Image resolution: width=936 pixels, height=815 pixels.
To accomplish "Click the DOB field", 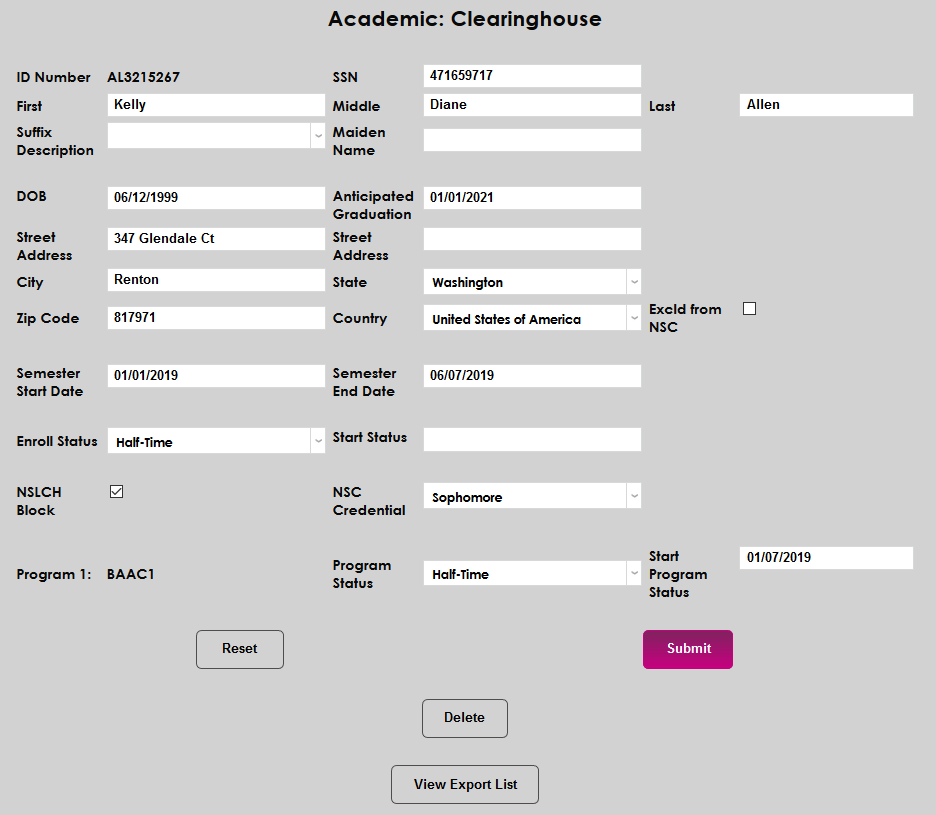I will [x=215, y=197].
